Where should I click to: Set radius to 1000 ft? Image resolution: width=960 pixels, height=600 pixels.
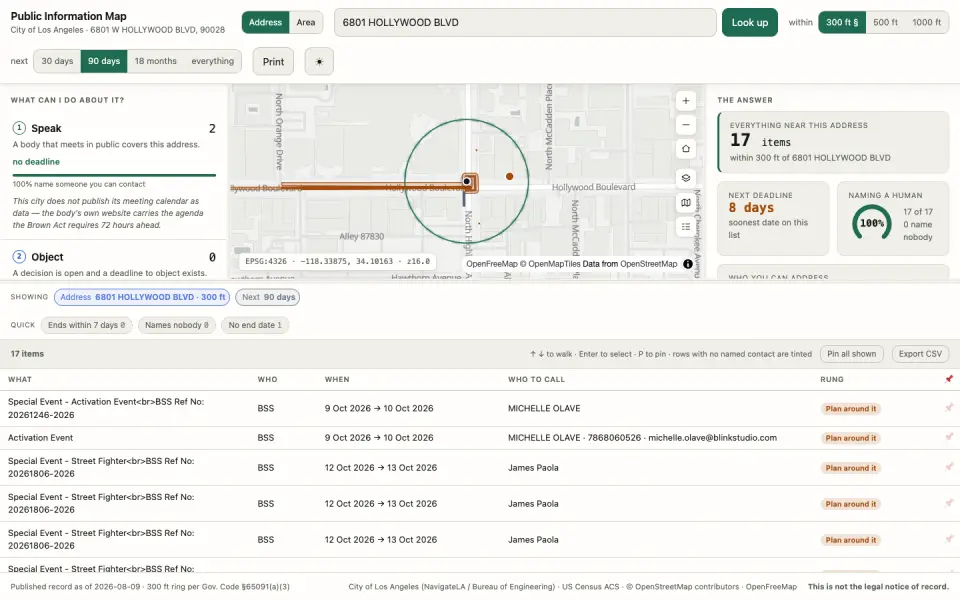click(926, 22)
